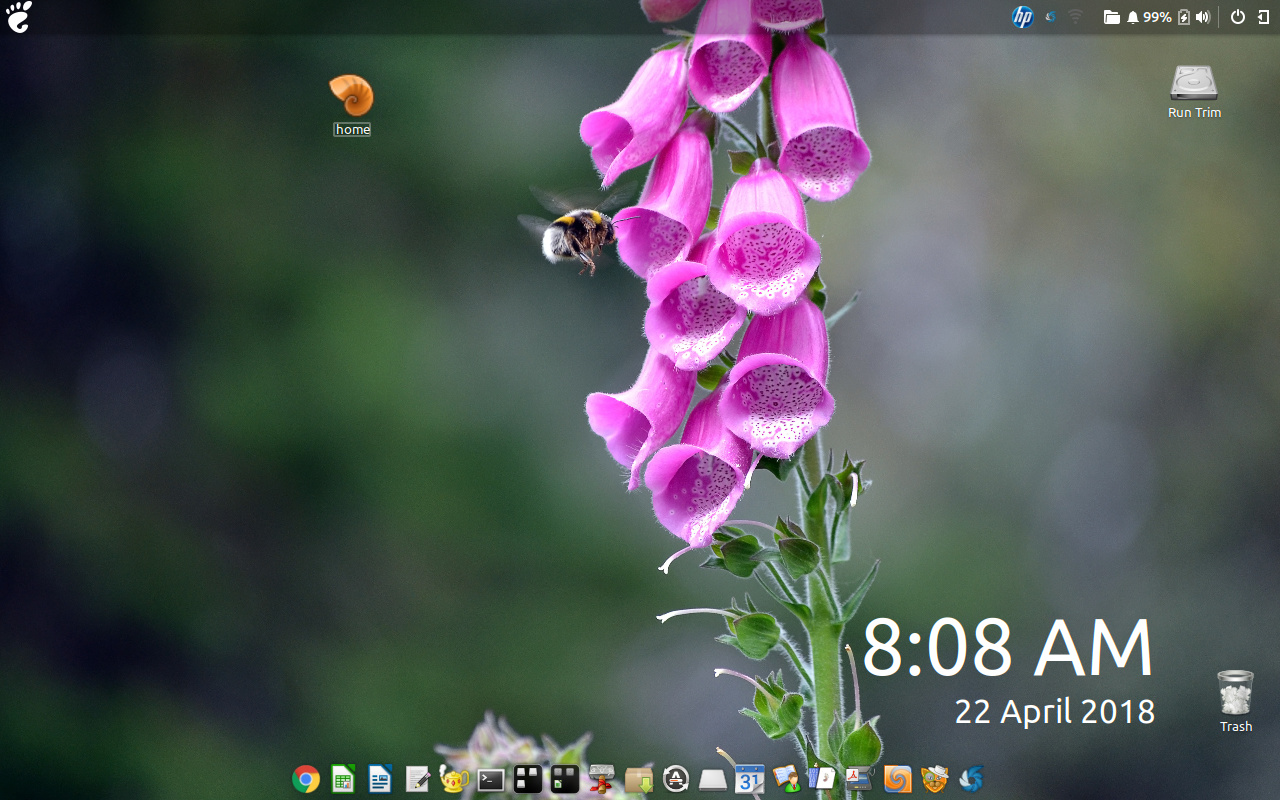The height and width of the screenshot is (800, 1280).
Task: Open LibreOffice Calc spreadsheet from dock
Action: tap(343, 779)
